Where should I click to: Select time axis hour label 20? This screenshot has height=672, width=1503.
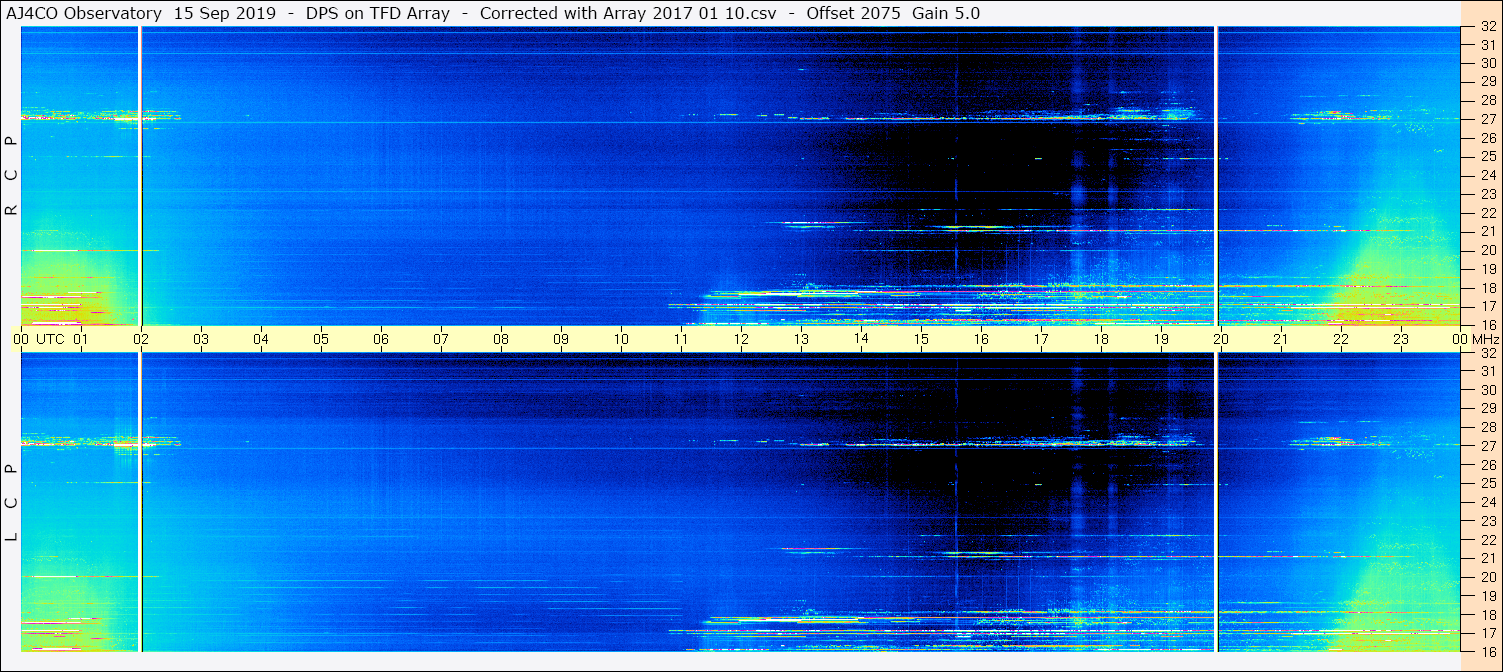[x=1221, y=339]
